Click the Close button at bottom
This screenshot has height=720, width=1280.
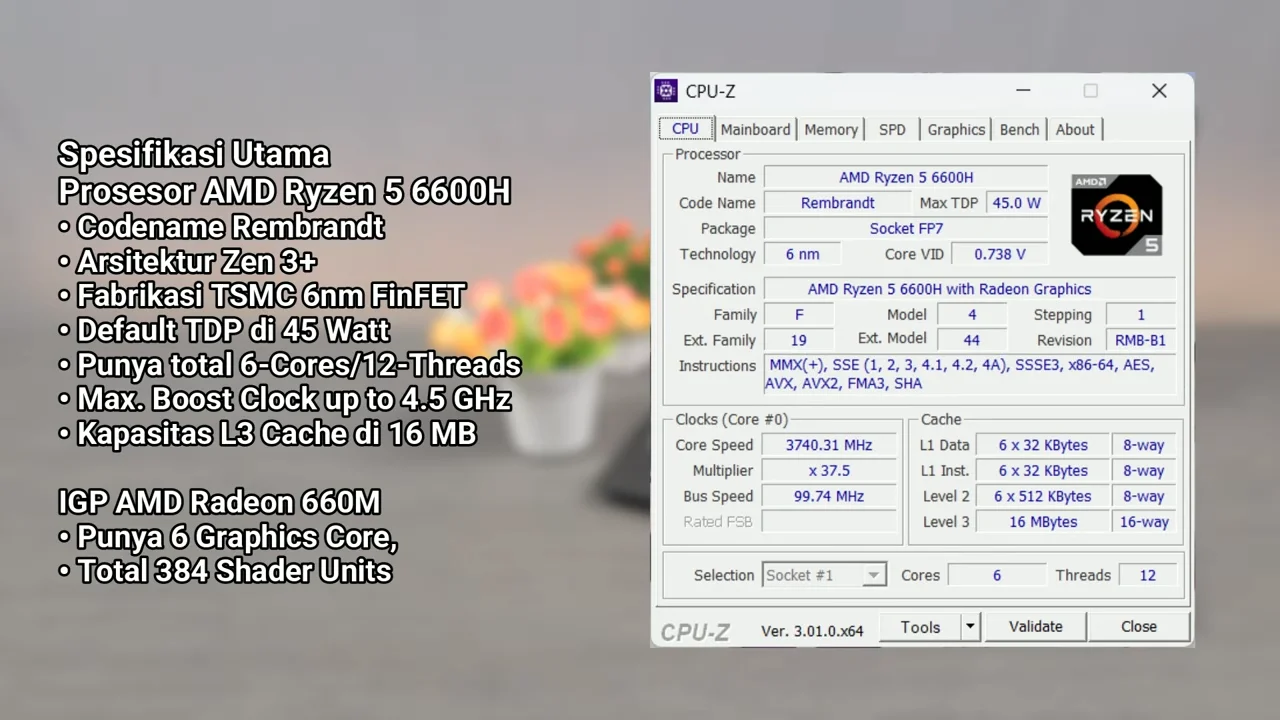(x=1139, y=627)
